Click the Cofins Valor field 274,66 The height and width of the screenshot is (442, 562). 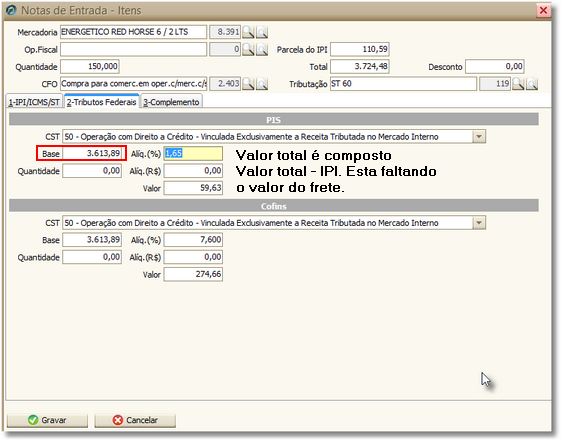[193, 274]
